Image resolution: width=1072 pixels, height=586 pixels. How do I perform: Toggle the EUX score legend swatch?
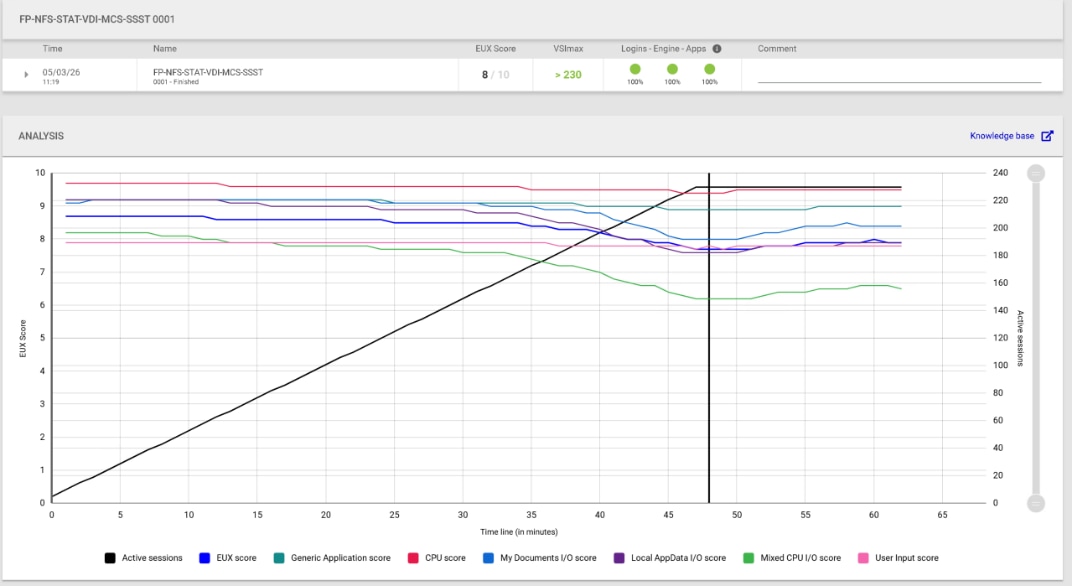(204, 558)
